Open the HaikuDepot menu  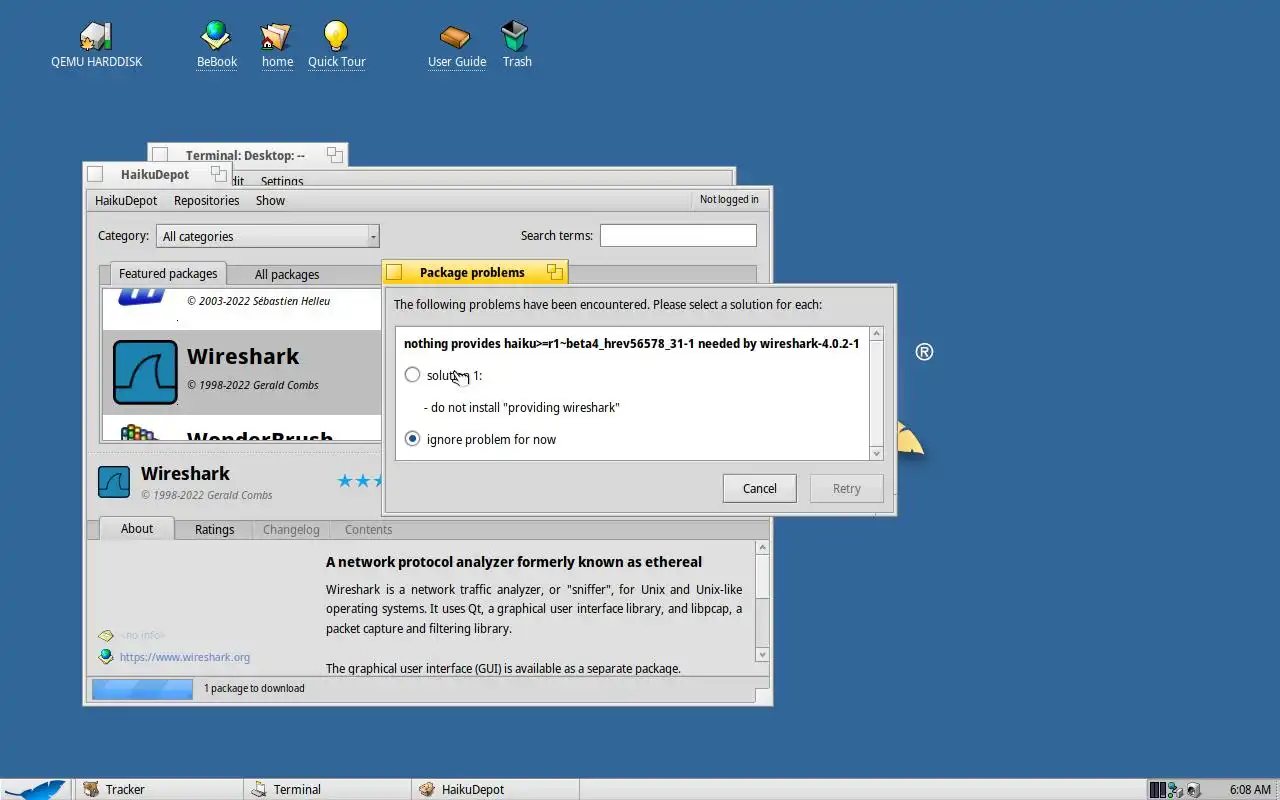click(126, 200)
